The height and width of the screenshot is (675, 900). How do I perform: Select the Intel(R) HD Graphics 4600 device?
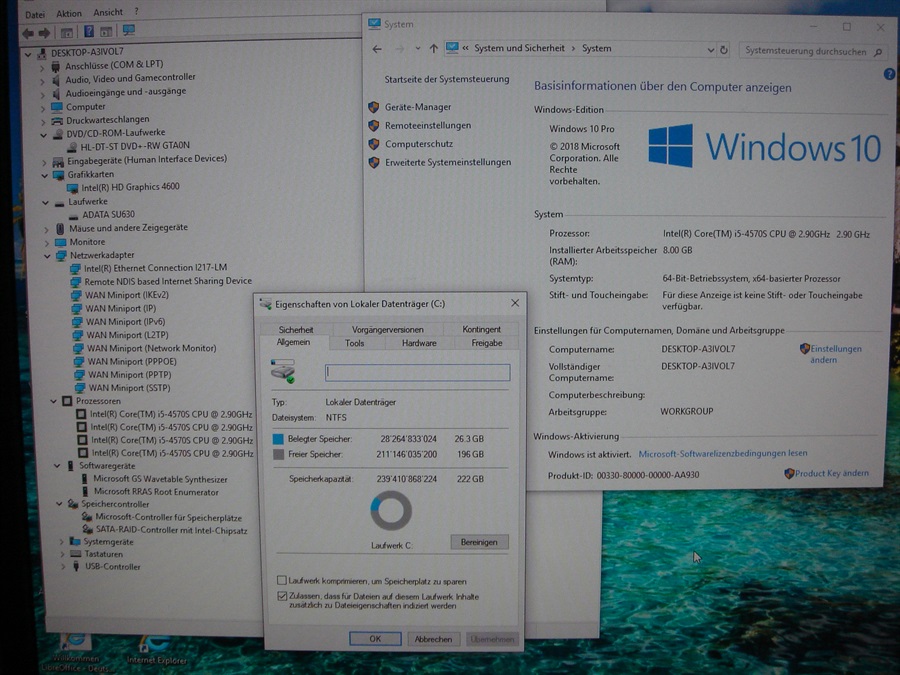click(x=130, y=187)
